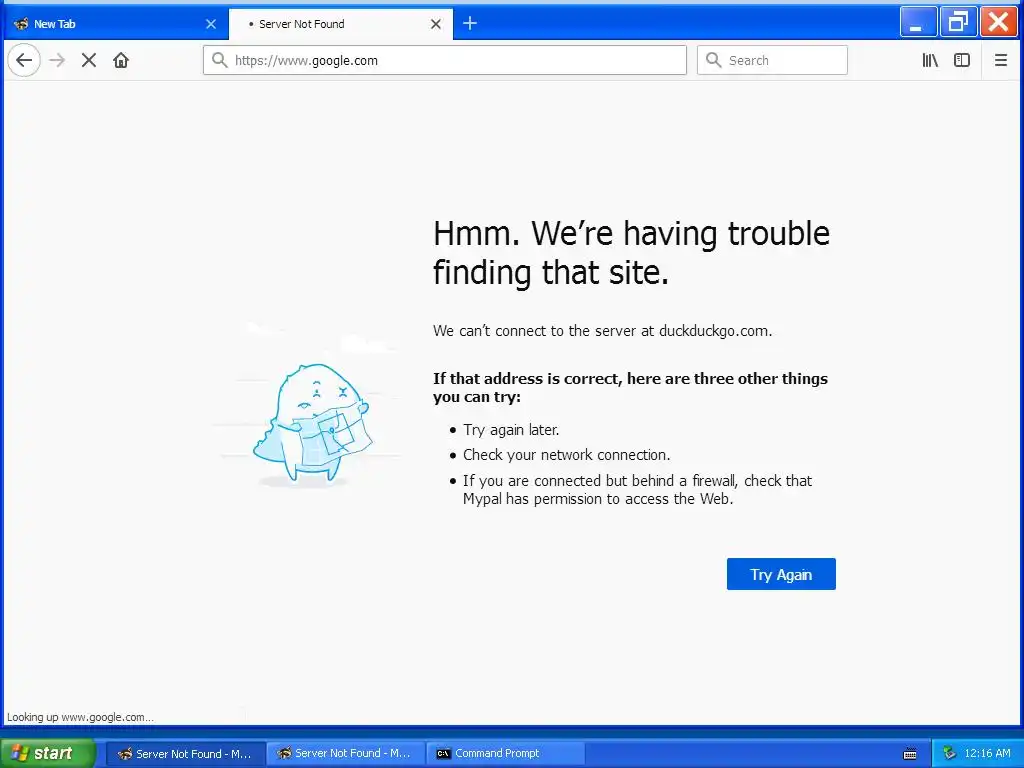Click 'Check your network connection.' text
The image size is (1024, 768).
coord(567,455)
